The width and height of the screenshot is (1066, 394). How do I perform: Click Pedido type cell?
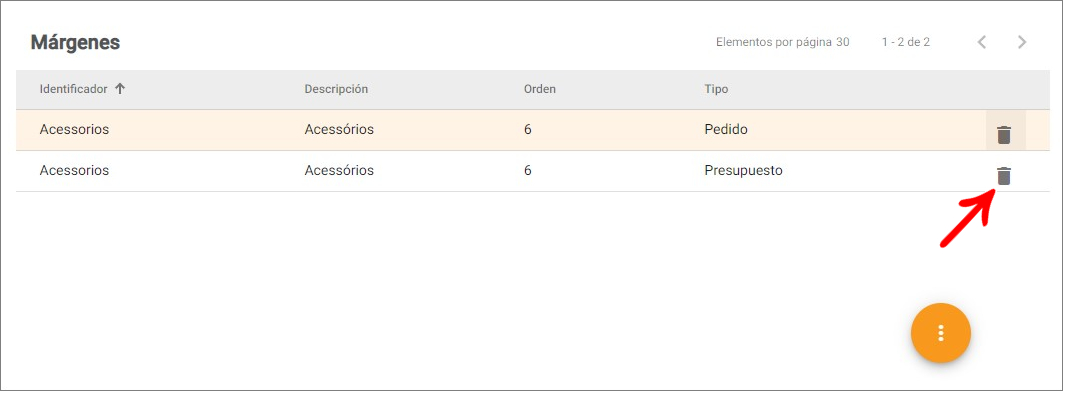coord(726,129)
